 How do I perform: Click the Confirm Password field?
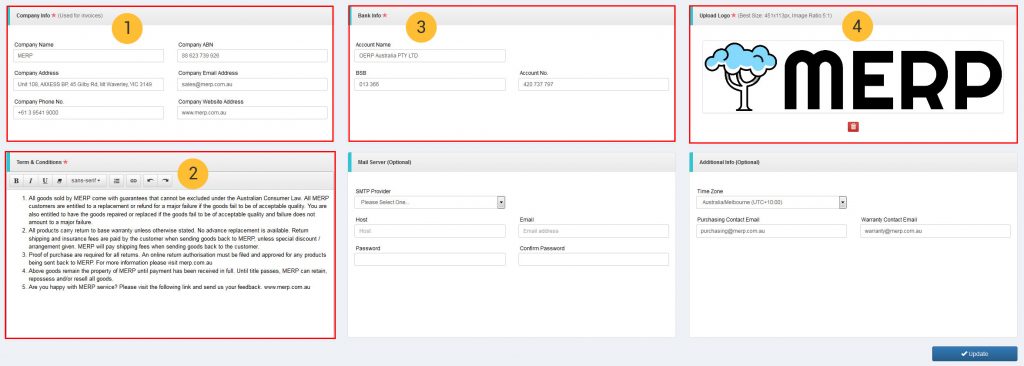(594, 259)
